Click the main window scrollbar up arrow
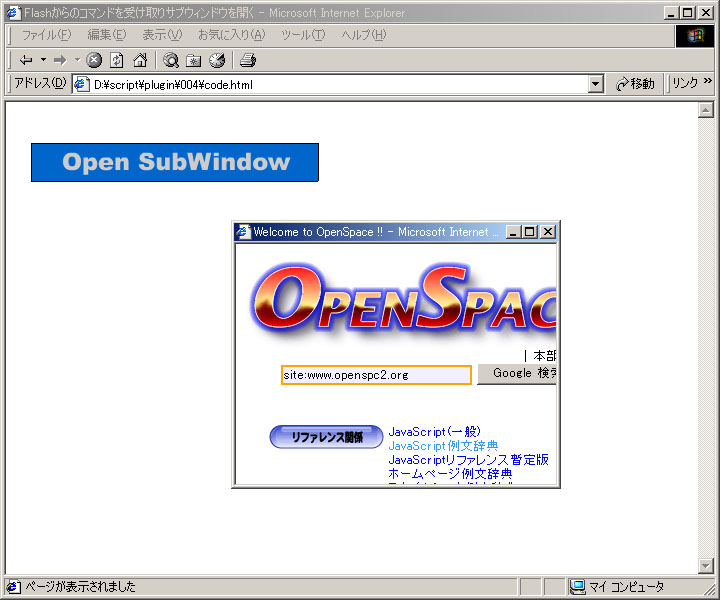Screen dimensions: 720x600 (705, 110)
